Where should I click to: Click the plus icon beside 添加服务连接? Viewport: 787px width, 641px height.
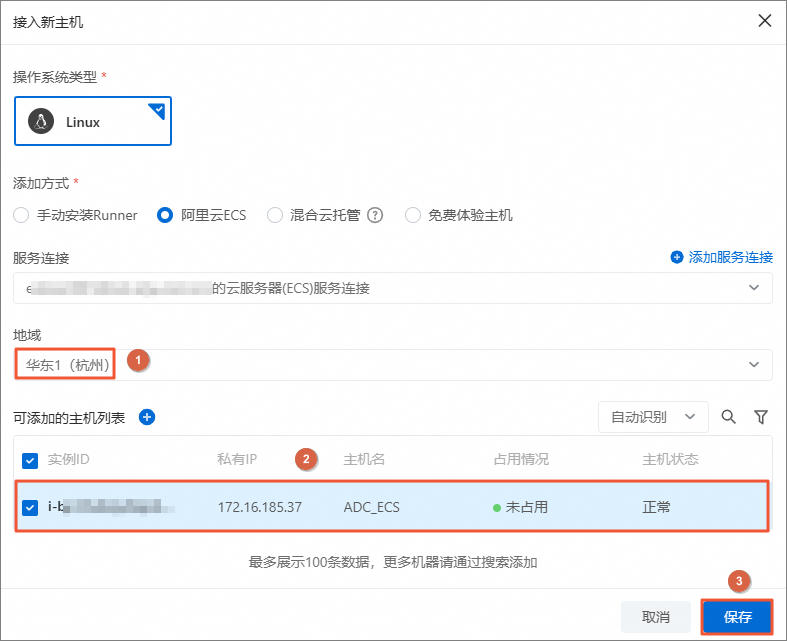tap(677, 258)
